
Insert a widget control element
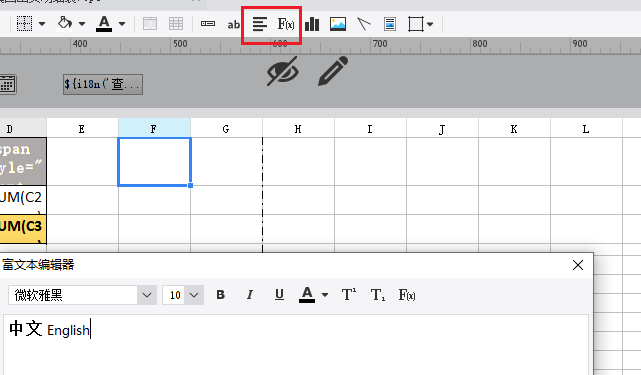point(208,24)
